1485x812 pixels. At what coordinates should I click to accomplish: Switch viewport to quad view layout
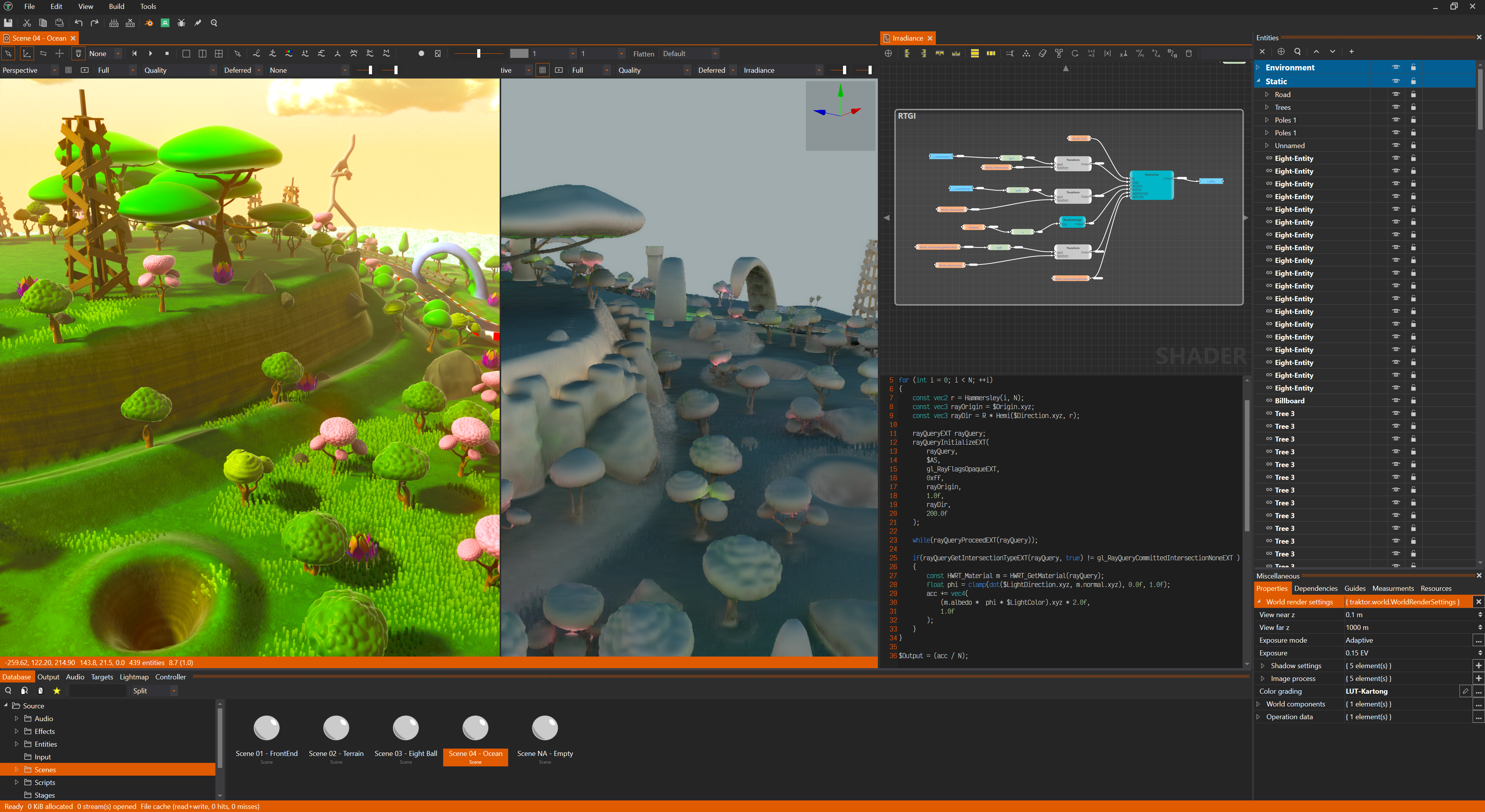pyautogui.click(x=218, y=54)
